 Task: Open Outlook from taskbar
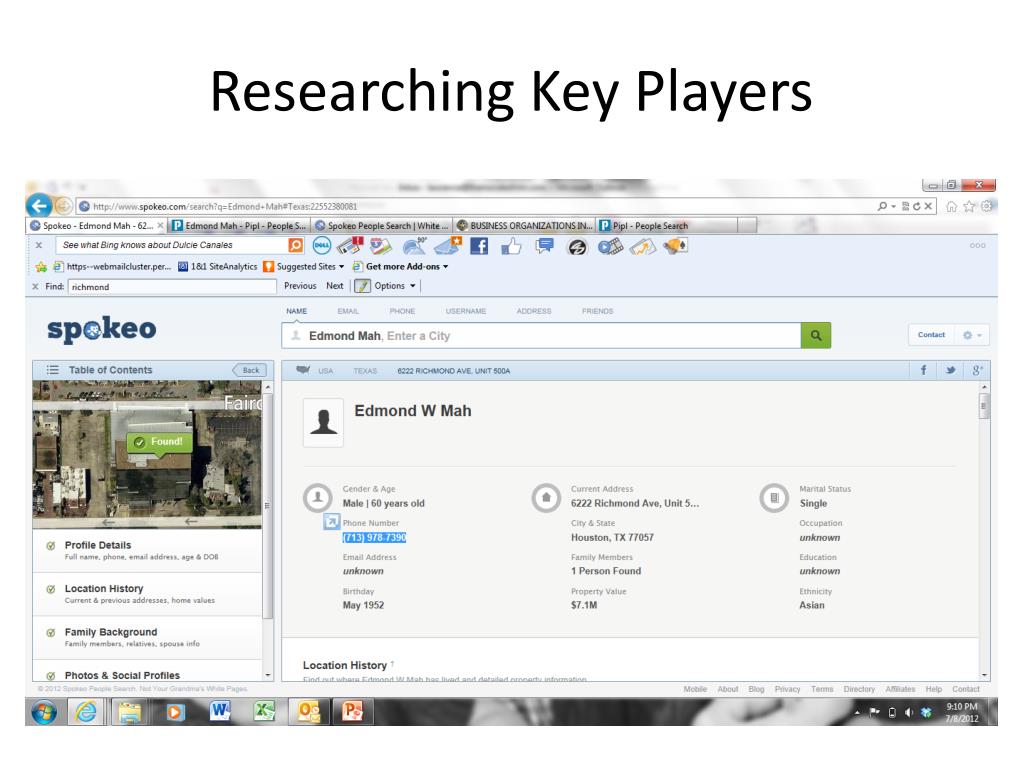point(309,712)
